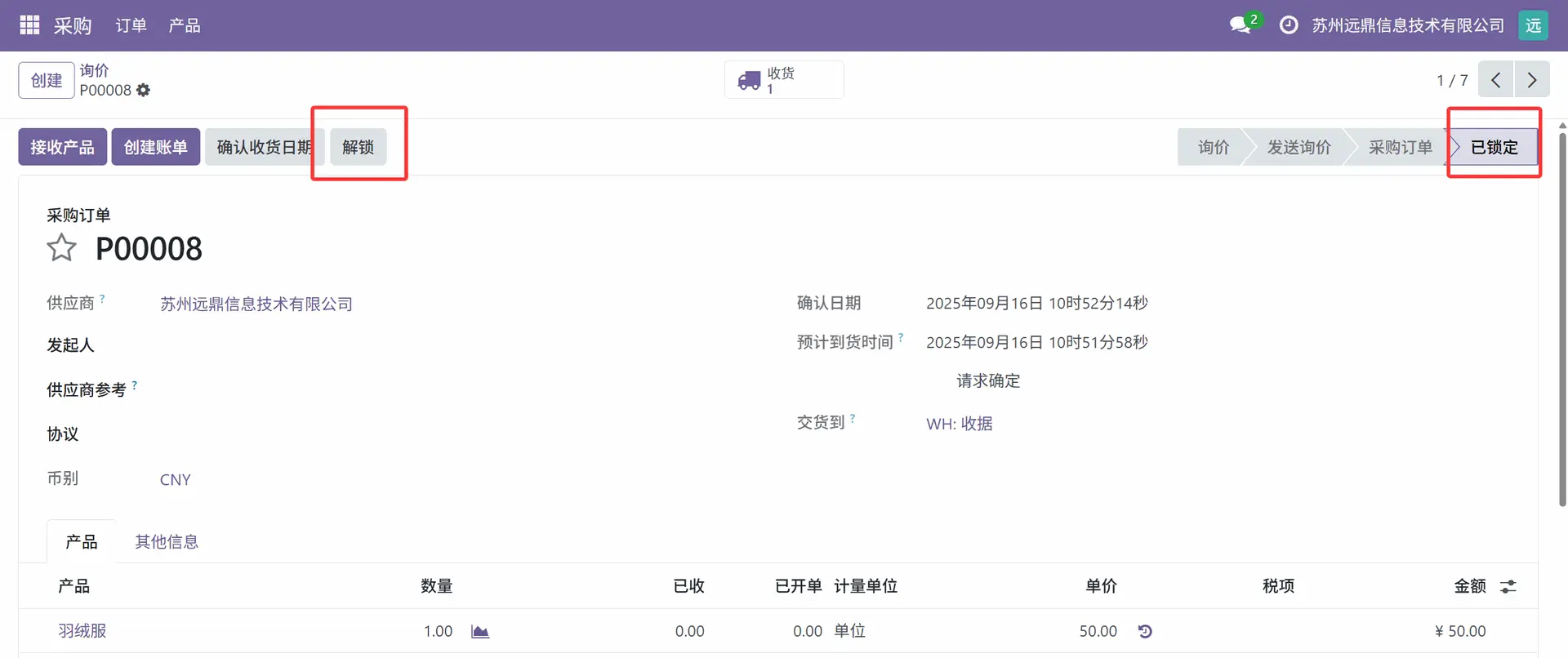Image resolution: width=1568 pixels, height=658 pixels.
Task: Click the unit price history reset icon
Action: 1145,631
